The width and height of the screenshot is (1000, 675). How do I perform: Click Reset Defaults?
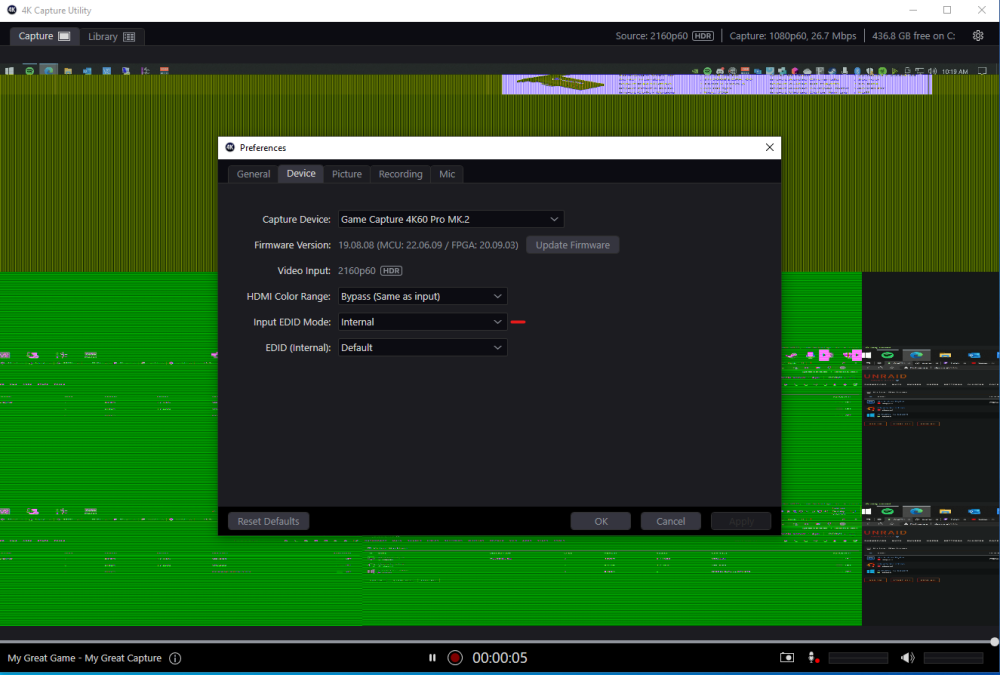click(268, 521)
